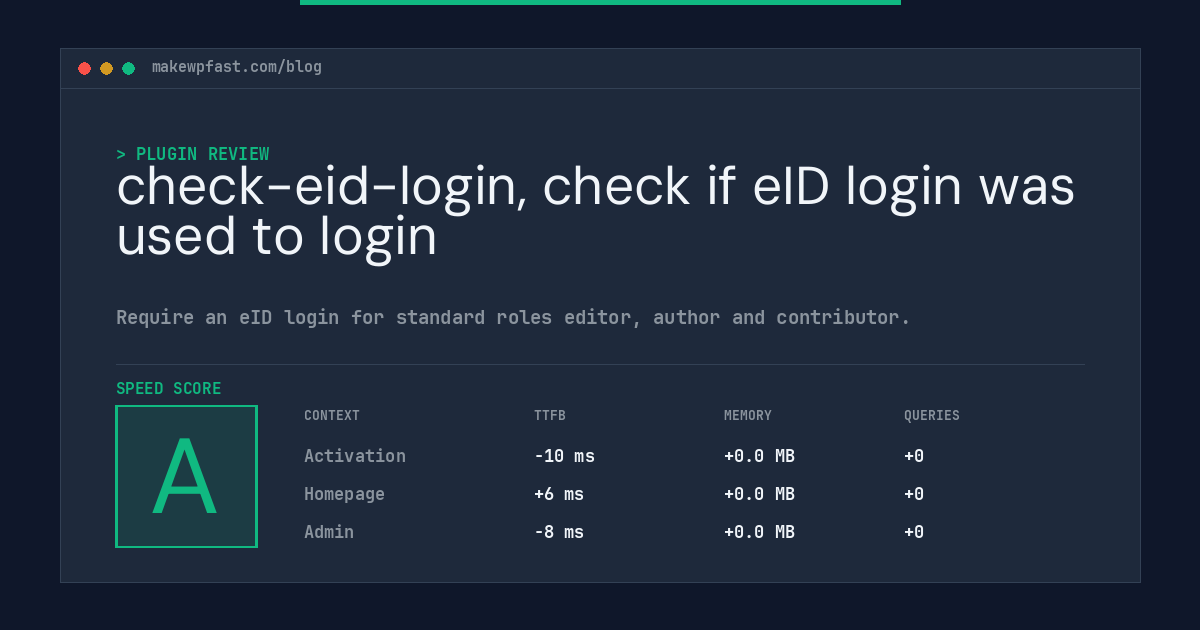Select the Admin row label
1200x630 pixels.
pos(329,532)
